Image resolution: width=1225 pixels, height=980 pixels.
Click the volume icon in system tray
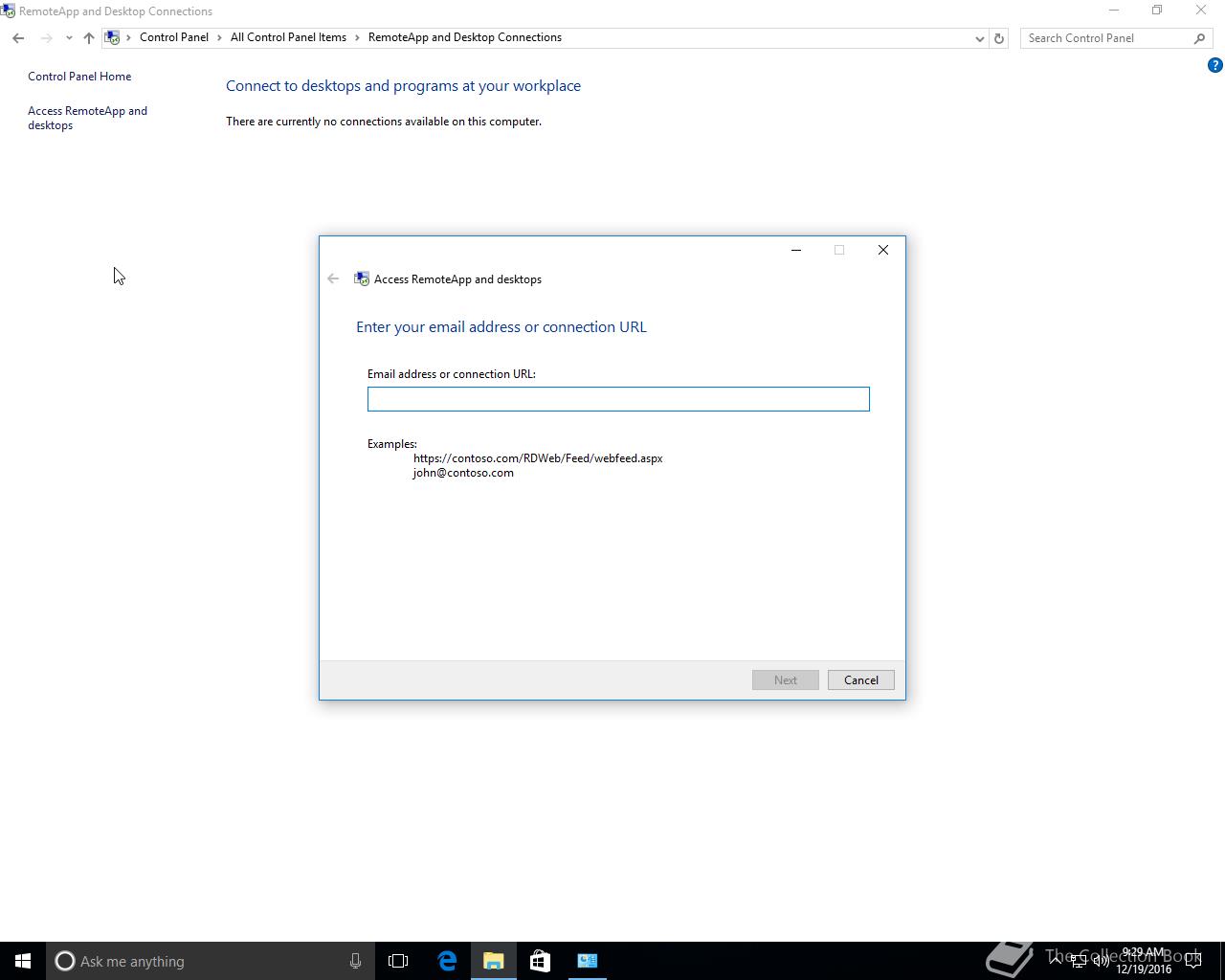click(1101, 962)
